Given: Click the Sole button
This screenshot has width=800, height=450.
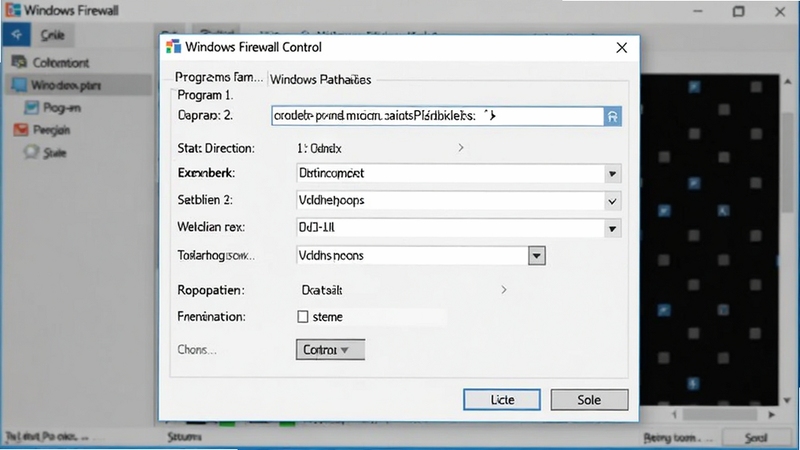Looking at the screenshot, I should (x=589, y=400).
